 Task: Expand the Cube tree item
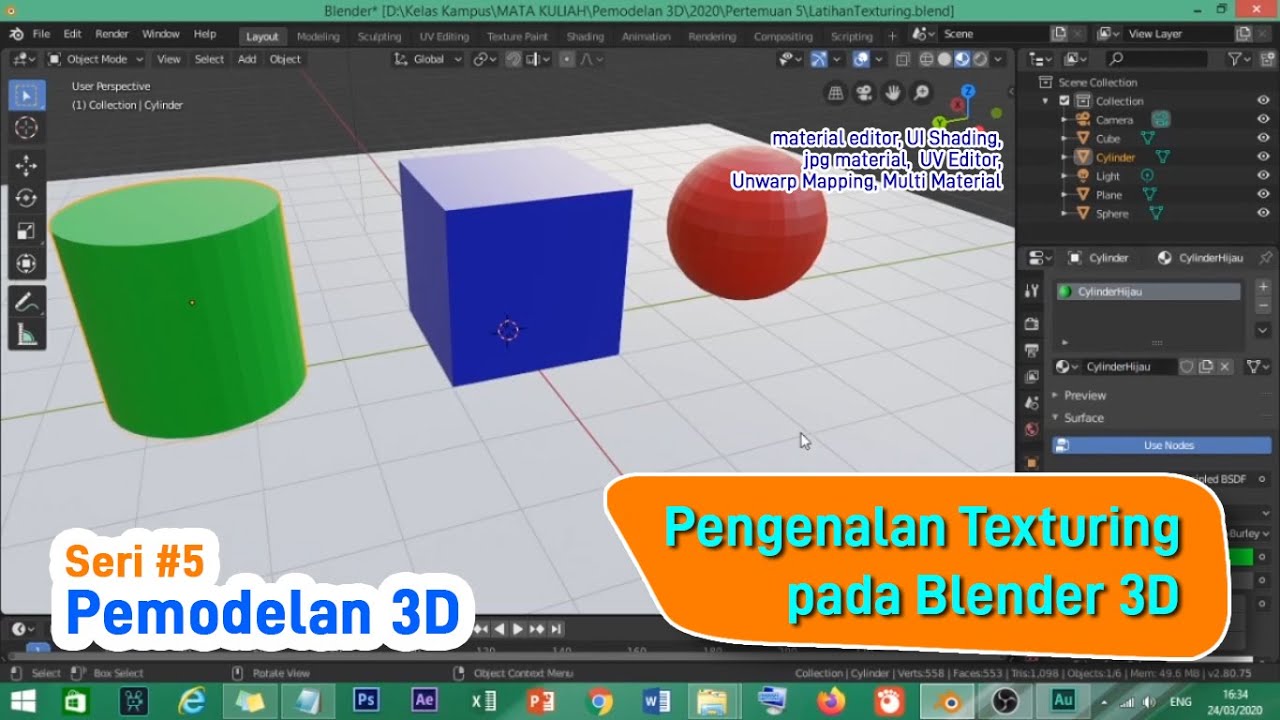[x=1065, y=138]
